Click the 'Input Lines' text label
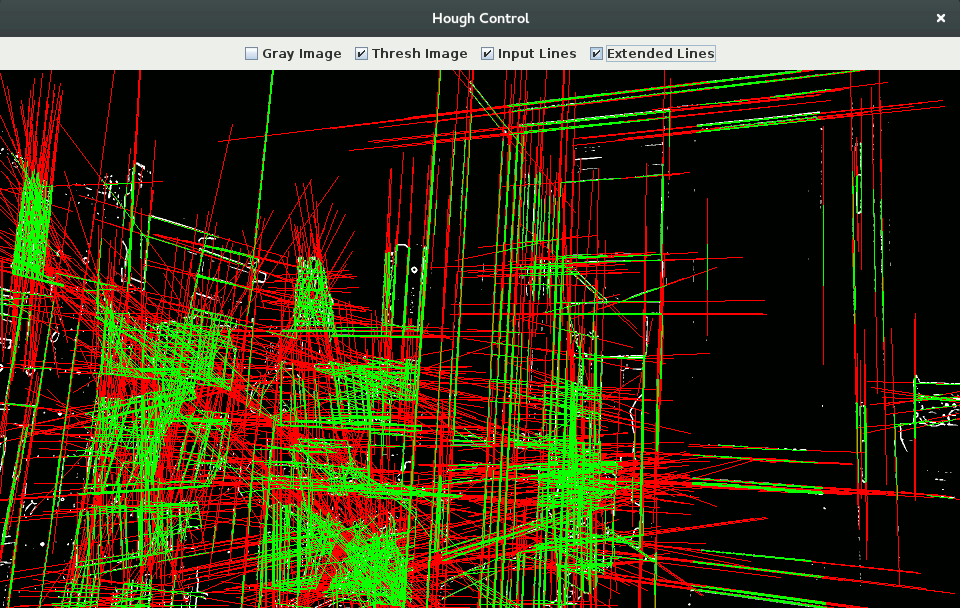The height and width of the screenshot is (608, 960). point(537,54)
